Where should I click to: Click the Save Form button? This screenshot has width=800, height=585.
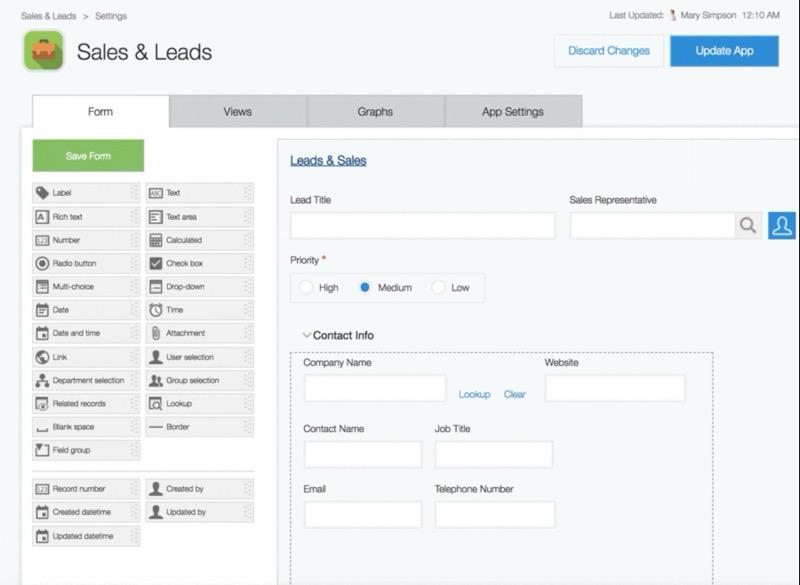[88, 156]
